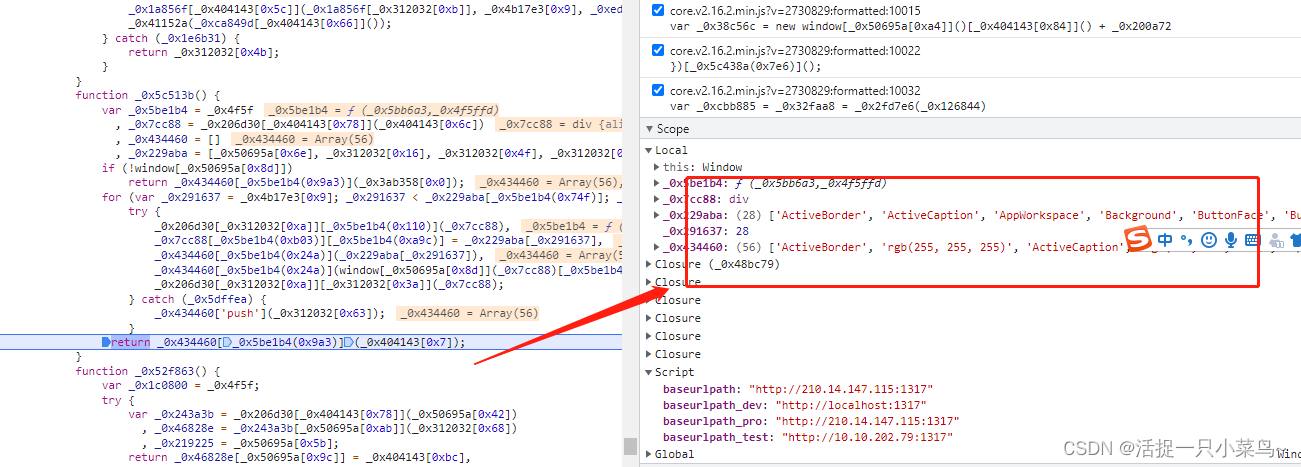Open the emoji smiley panel
Screen dimensions: 1301x467
(x=1209, y=240)
